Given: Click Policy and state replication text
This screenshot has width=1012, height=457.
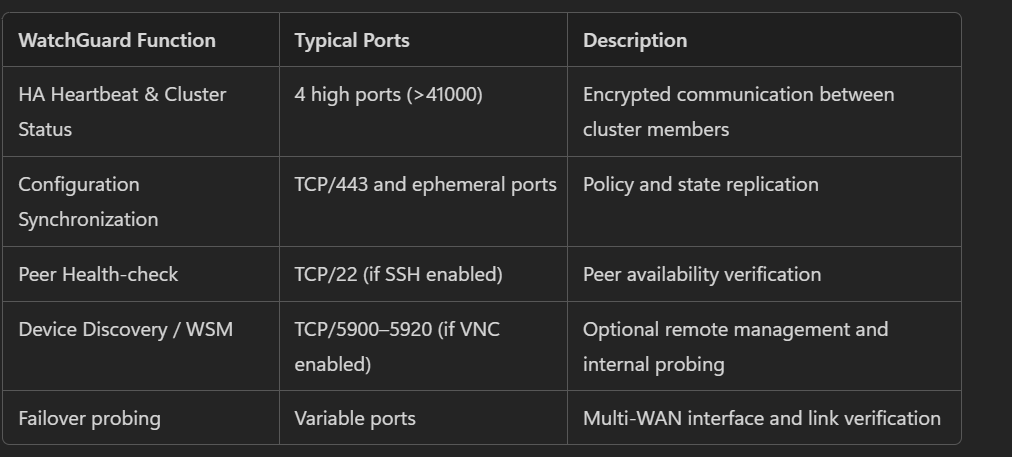Looking at the screenshot, I should tap(700, 185).
